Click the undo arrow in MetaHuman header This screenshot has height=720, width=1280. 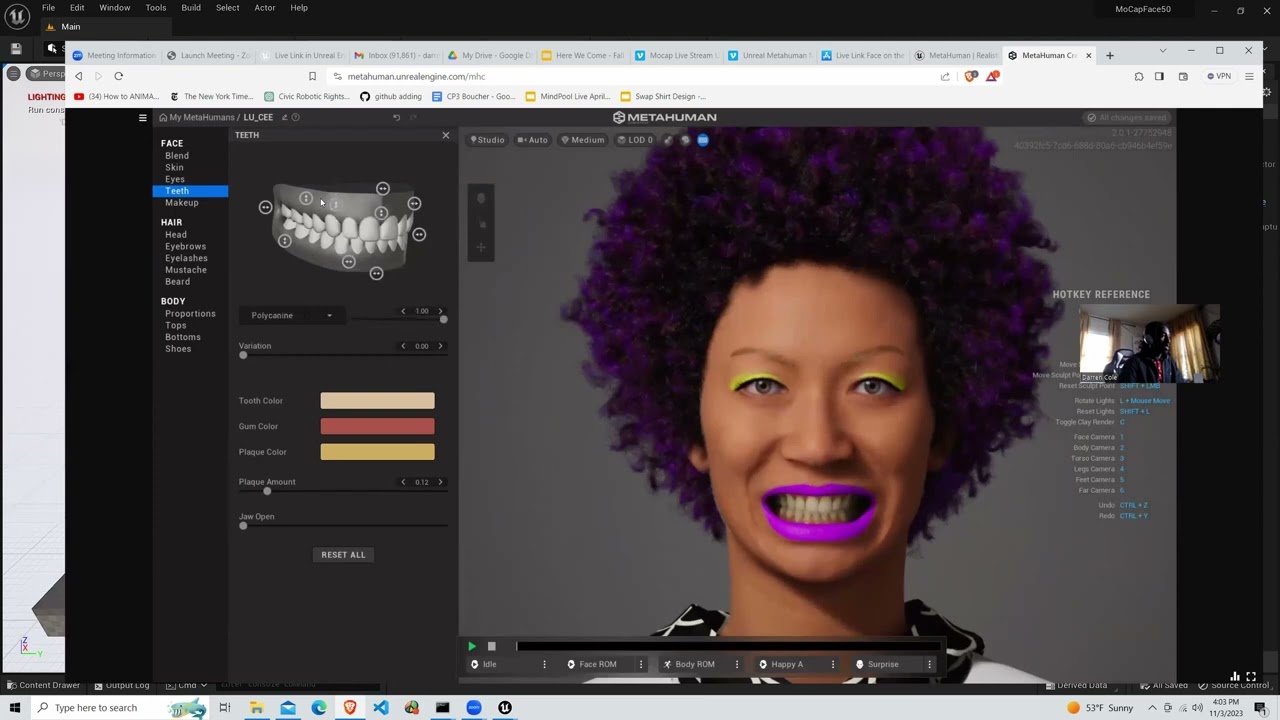(x=396, y=117)
